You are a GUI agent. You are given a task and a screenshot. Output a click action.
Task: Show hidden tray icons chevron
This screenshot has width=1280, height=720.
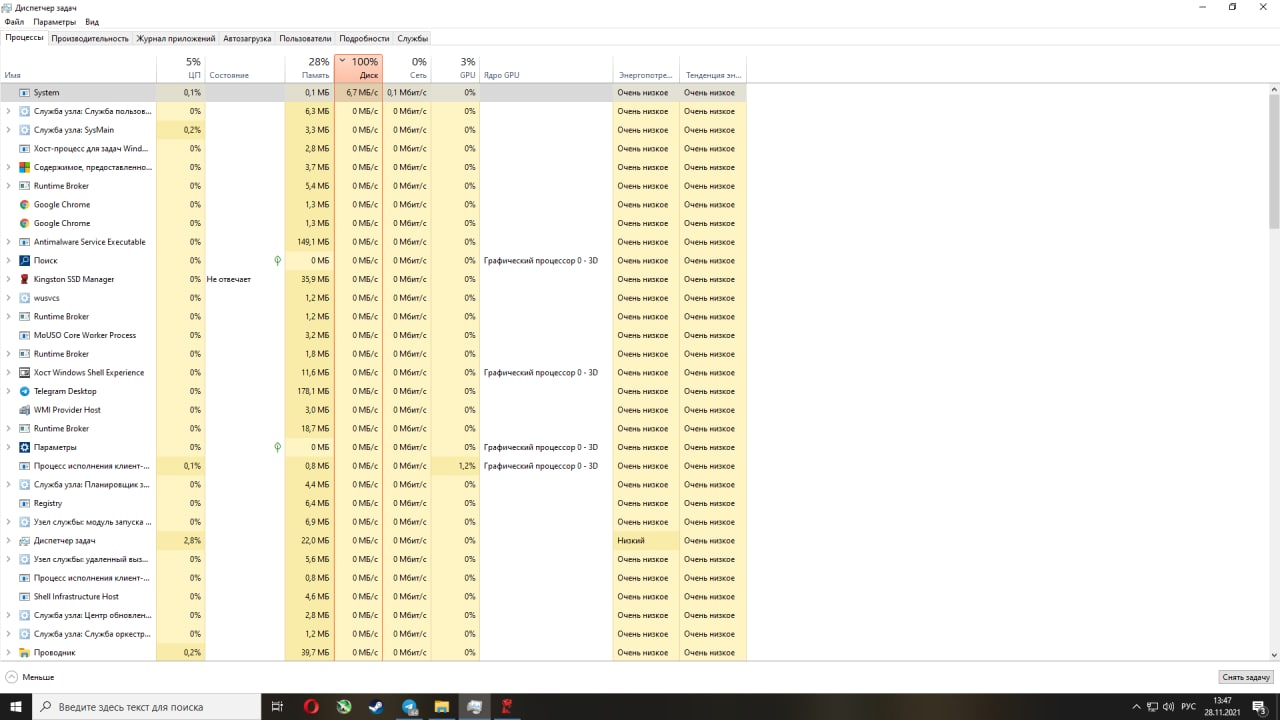[x=1136, y=706]
